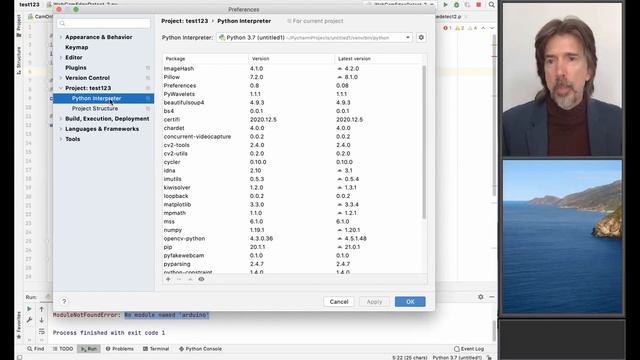Switch to the Run tool window tab
Image resolution: width=640 pixels, height=360 pixels.
pyautogui.click(x=89, y=349)
